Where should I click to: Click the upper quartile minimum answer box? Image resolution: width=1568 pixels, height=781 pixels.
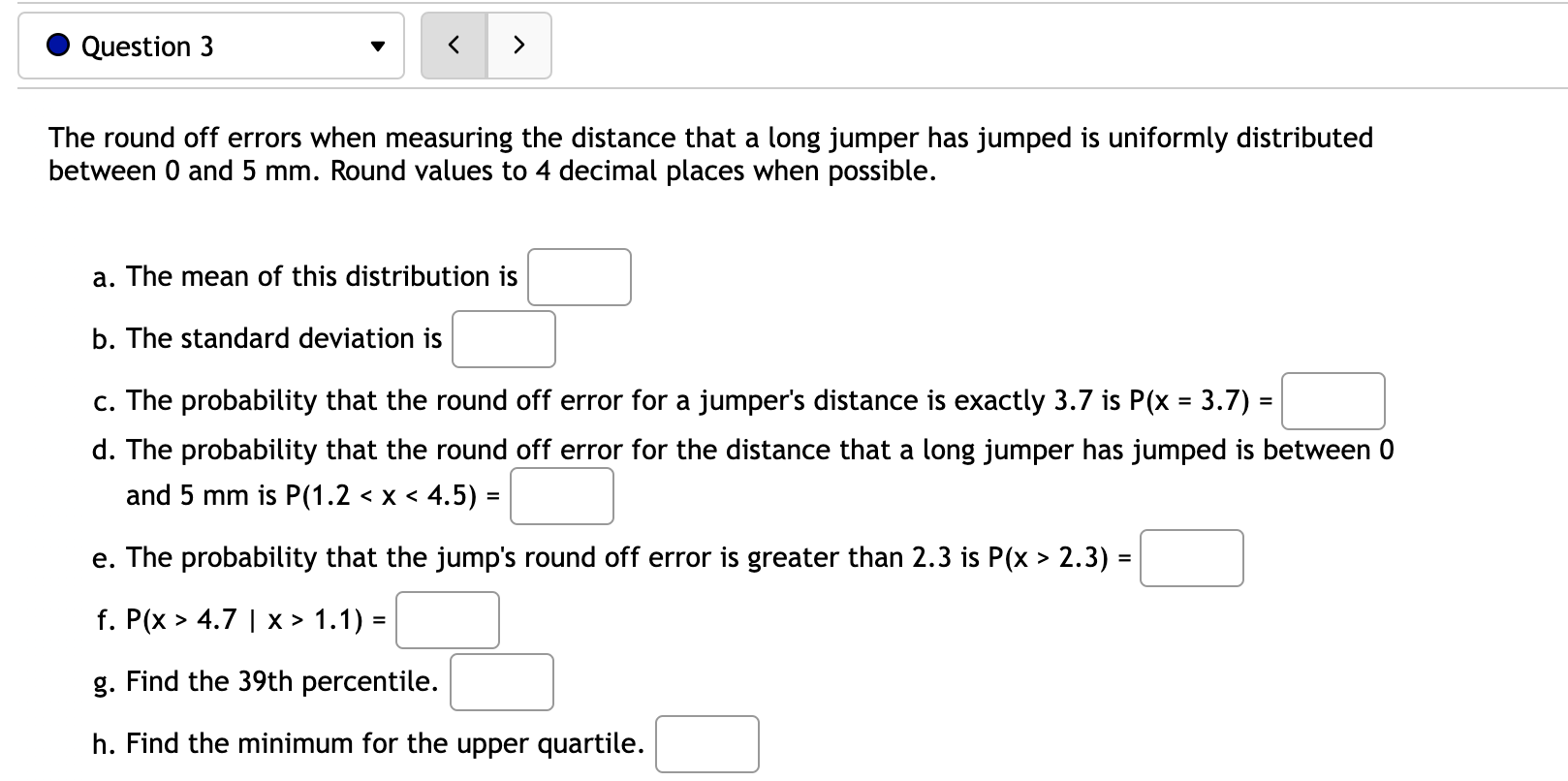tap(706, 743)
